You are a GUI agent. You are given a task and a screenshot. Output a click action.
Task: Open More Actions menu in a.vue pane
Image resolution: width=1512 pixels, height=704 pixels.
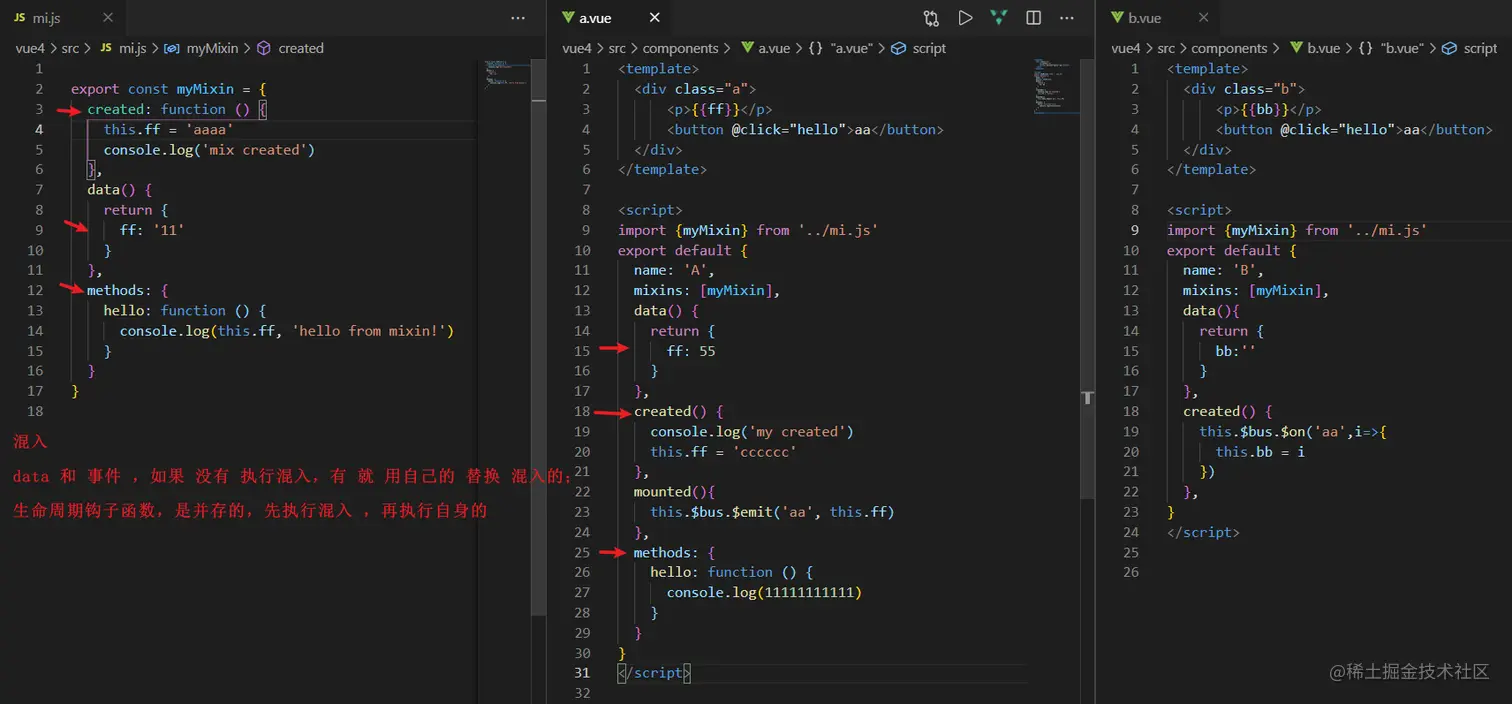pos(1067,18)
